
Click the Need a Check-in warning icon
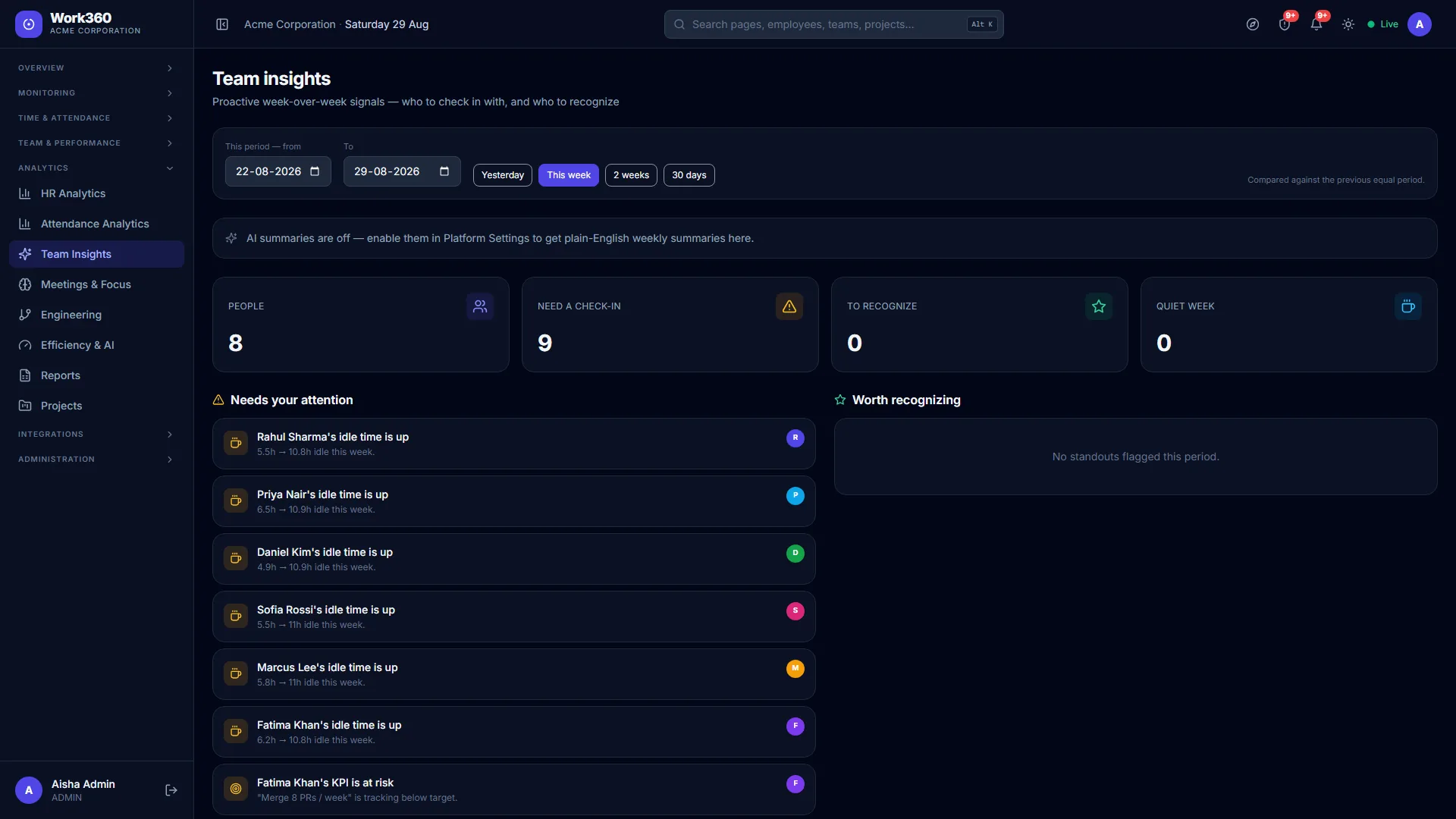[789, 306]
